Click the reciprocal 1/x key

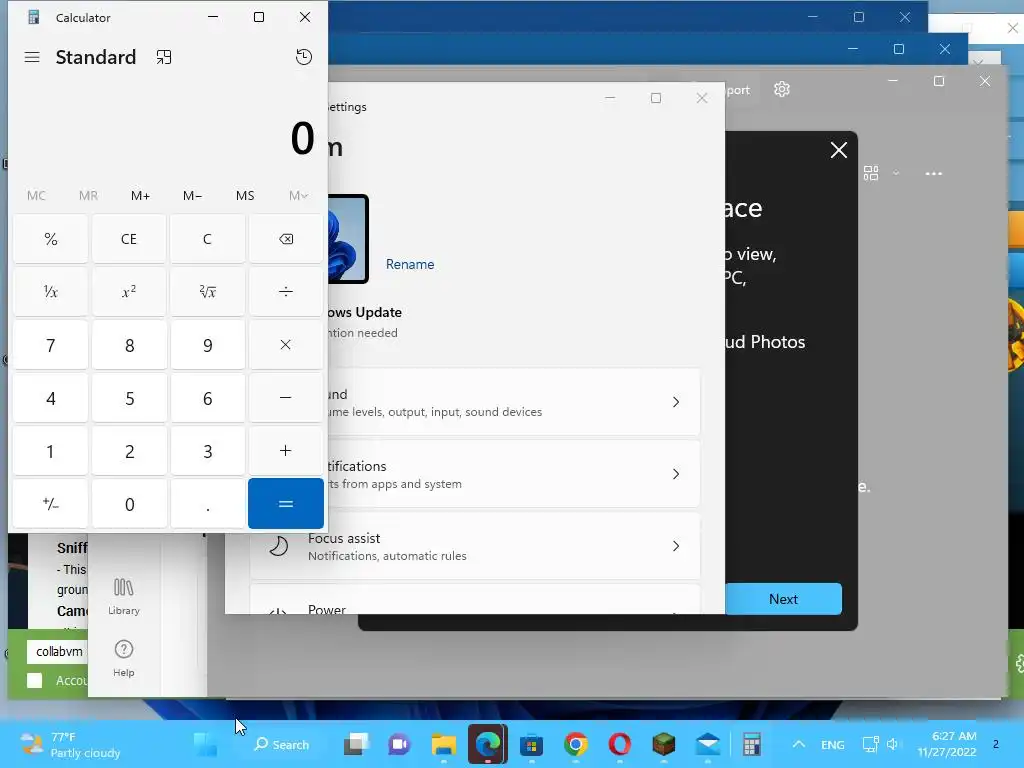coord(50,291)
